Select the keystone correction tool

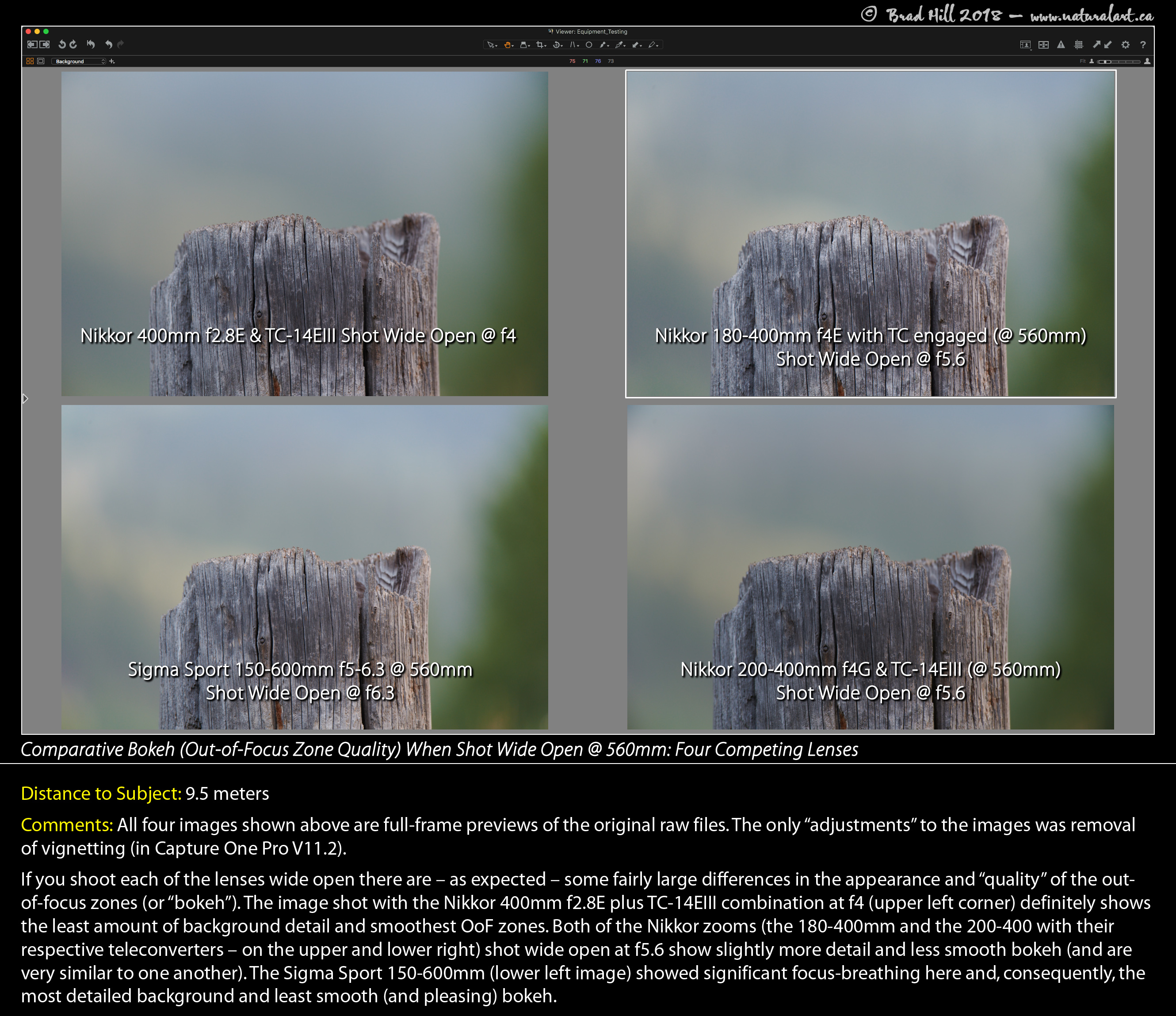[574, 45]
